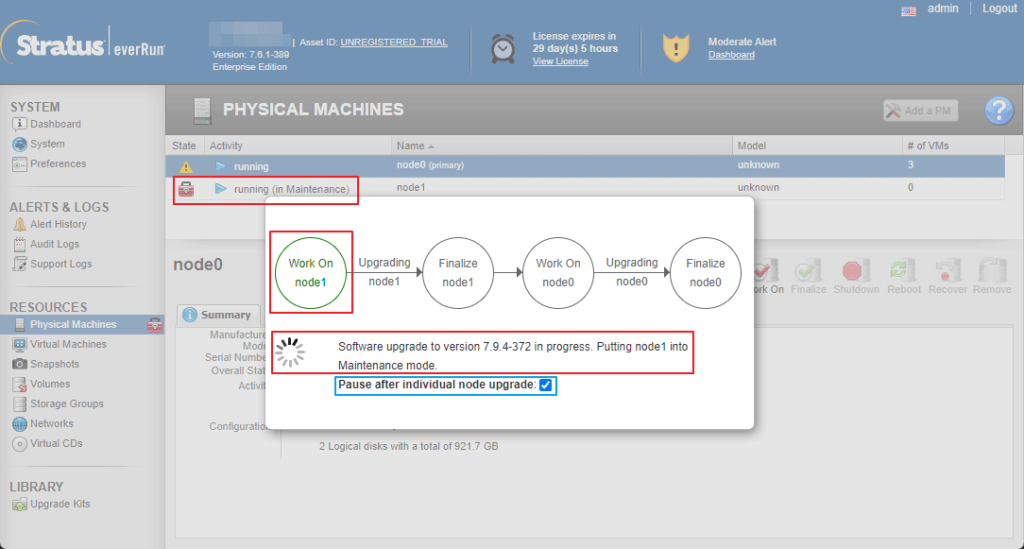
Task: Click the admin user link
Action: [x=943, y=8]
